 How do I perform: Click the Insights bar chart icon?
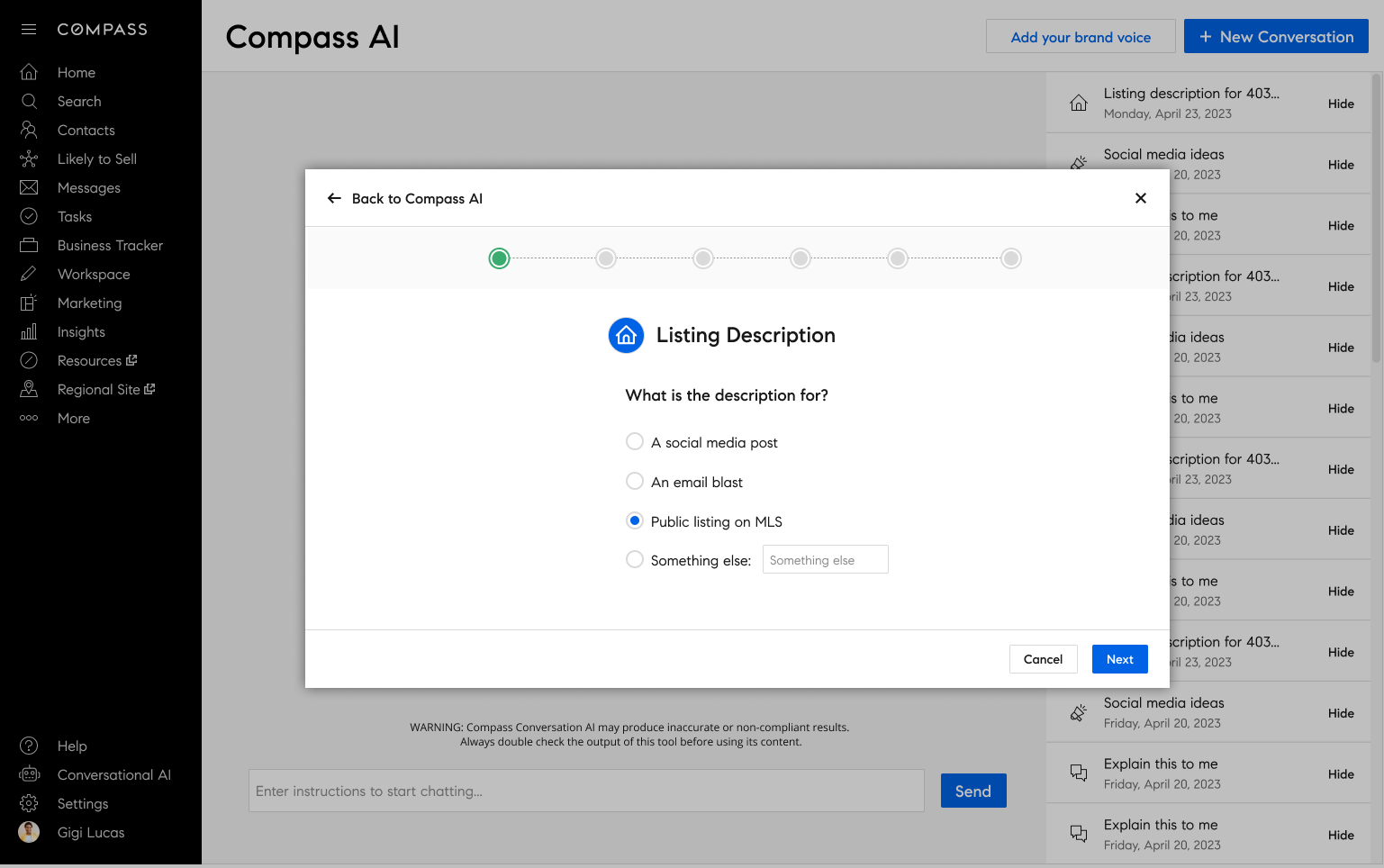coord(29,331)
